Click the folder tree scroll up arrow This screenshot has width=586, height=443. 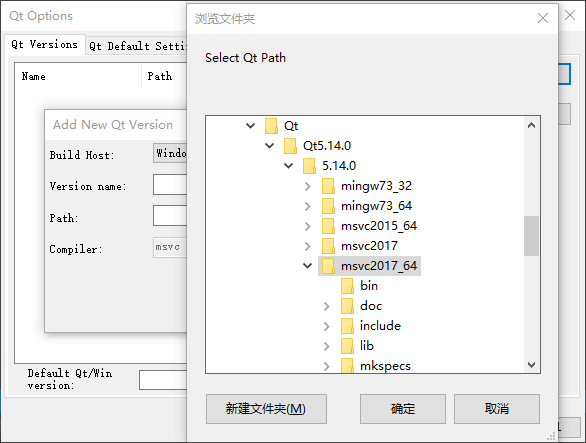(531, 125)
